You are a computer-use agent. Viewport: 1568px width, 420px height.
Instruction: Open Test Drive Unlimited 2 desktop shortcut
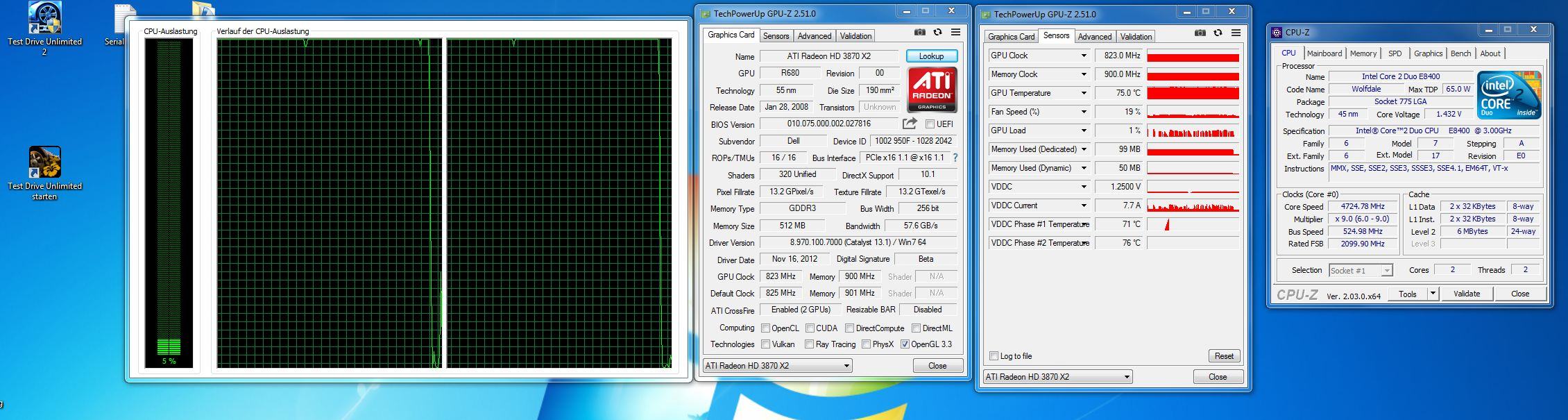pos(44,28)
